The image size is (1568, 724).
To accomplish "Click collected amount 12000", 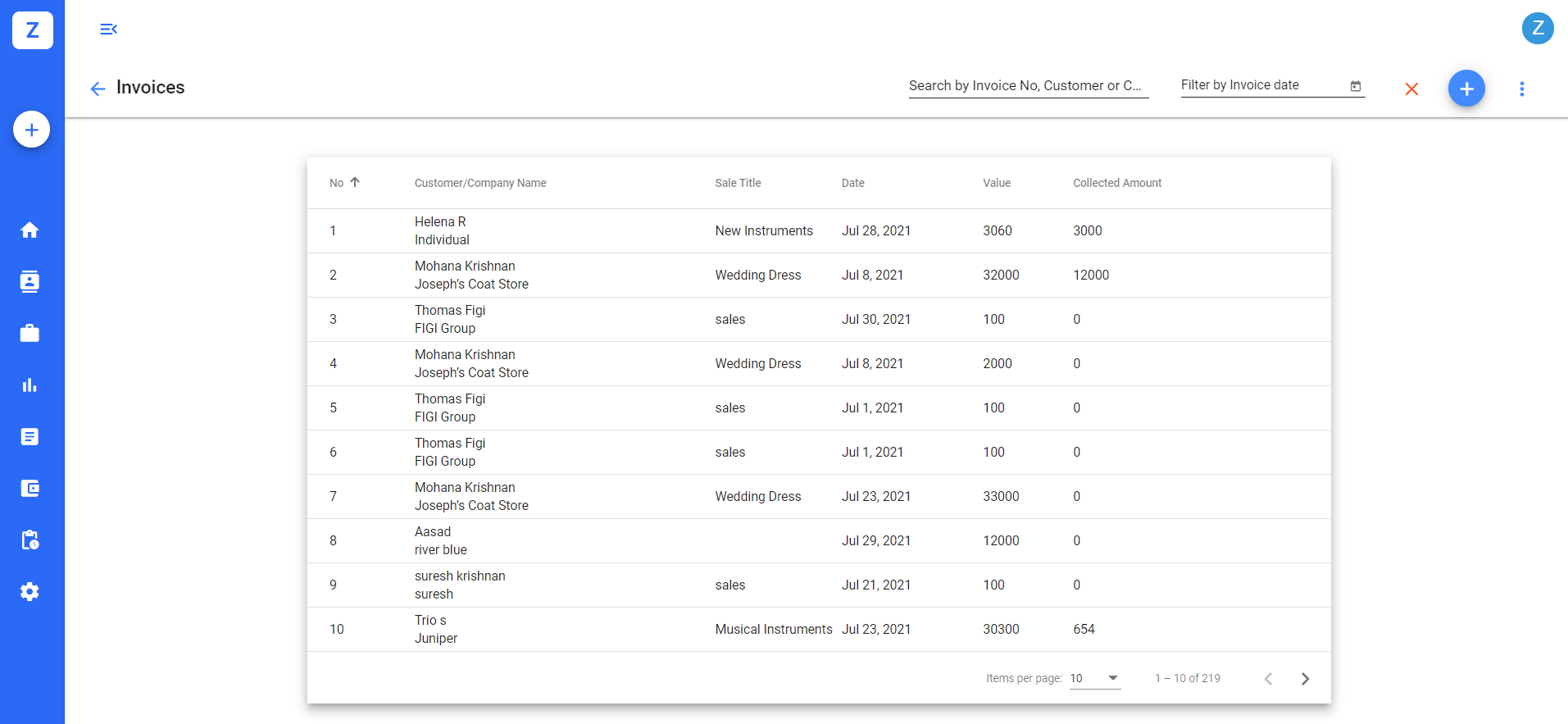I will click(1091, 275).
